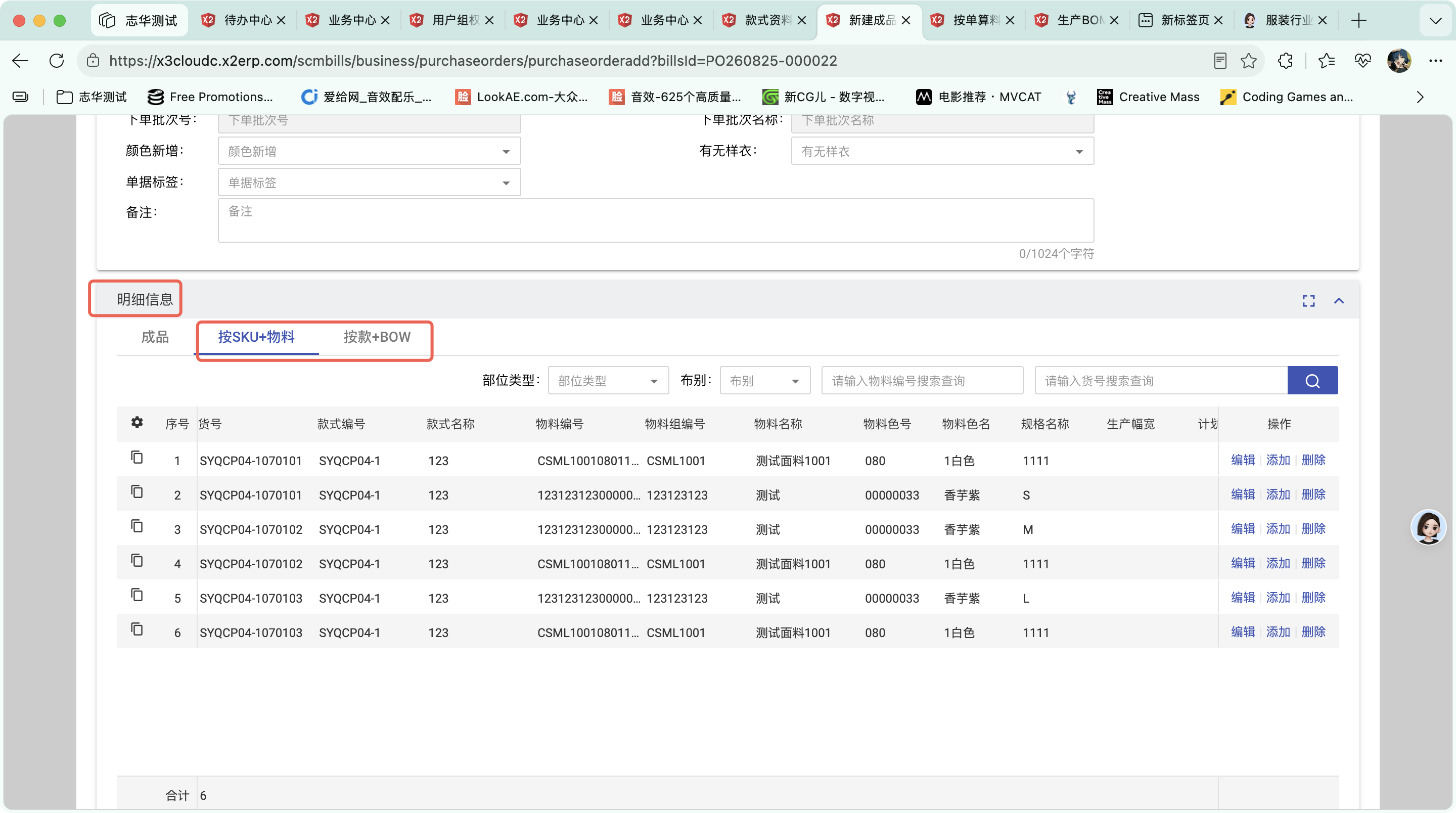The width and height of the screenshot is (1456, 813).
Task: Copy row 1 using its copy icon
Action: 137,457
